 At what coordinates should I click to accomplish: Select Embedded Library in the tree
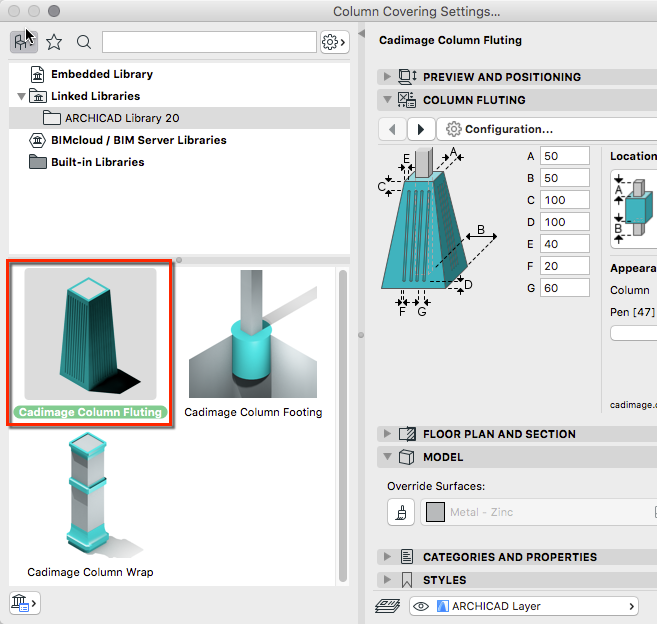point(102,74)
